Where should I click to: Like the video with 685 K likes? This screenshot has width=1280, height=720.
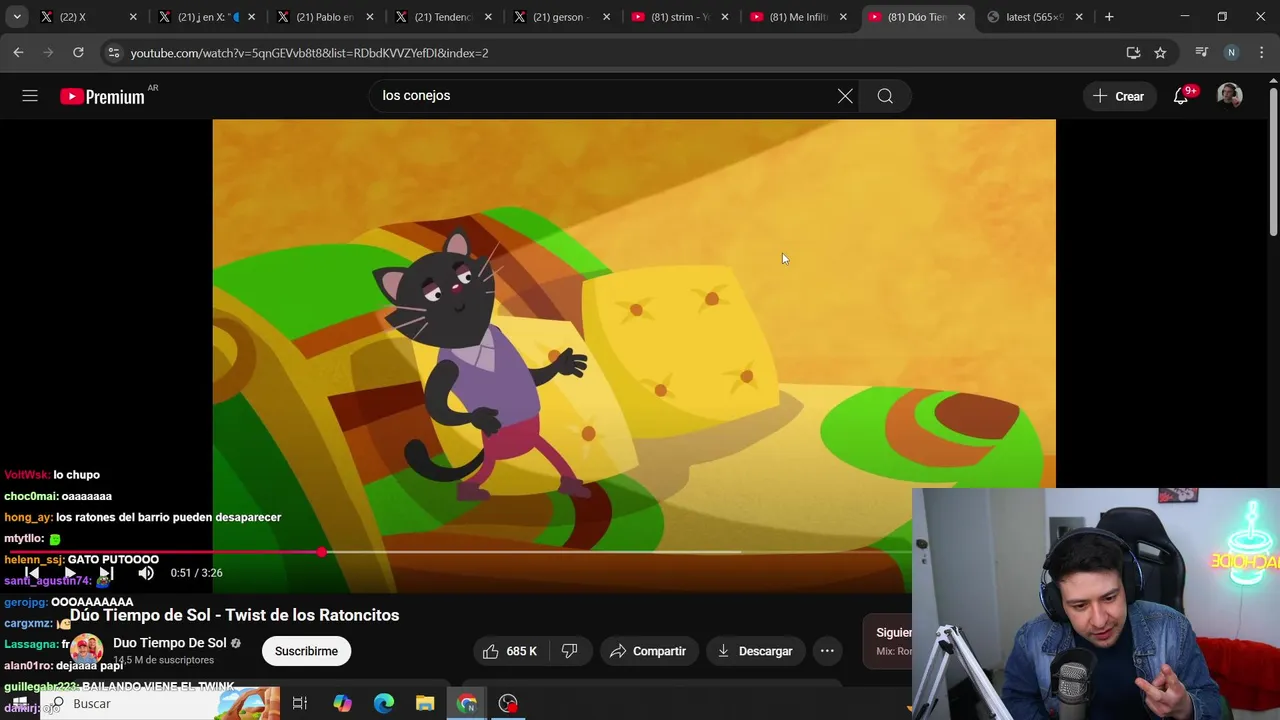point(510,651)
